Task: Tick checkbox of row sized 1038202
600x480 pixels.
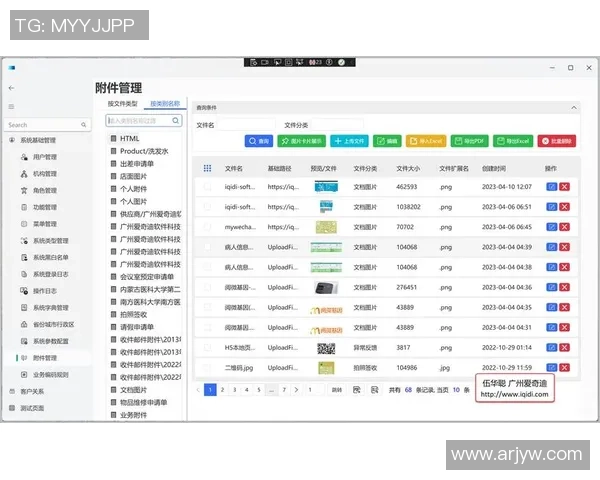Action: click(x=207, y=207)
